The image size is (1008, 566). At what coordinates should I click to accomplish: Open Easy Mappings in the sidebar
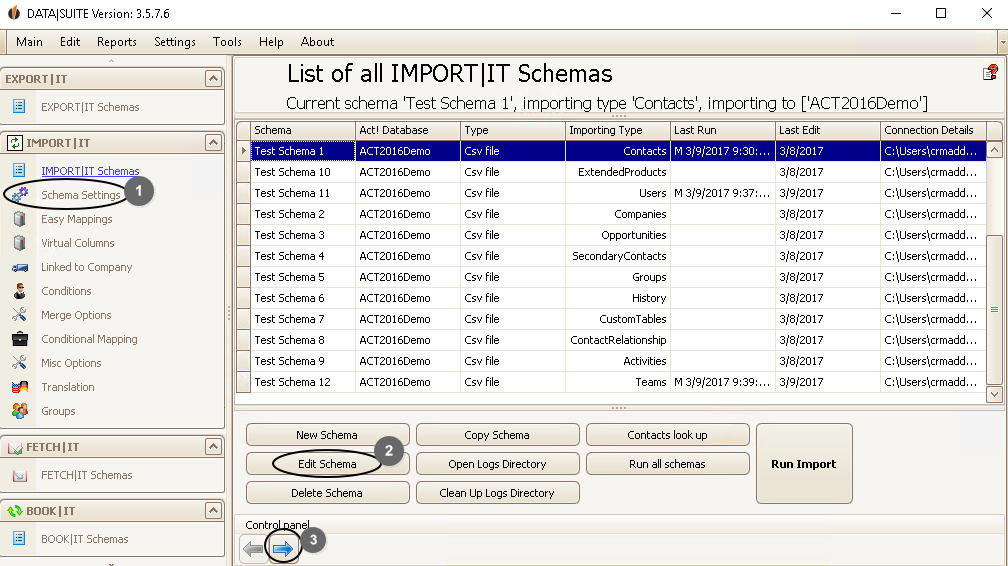pos(76,219)
